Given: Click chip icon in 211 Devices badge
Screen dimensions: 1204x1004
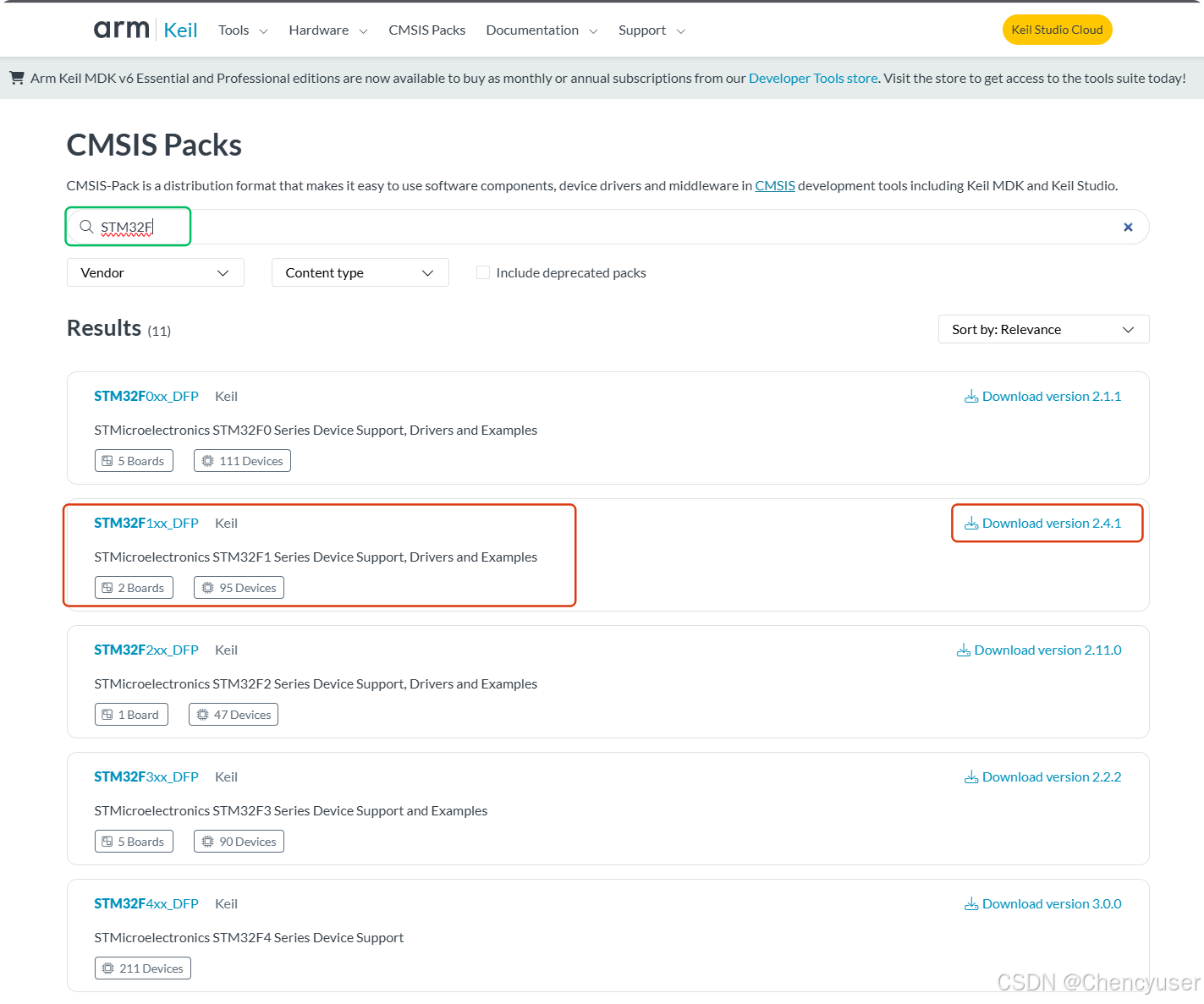Looking at the screenshot, I should pyautogui.click(x=107, y=968).
